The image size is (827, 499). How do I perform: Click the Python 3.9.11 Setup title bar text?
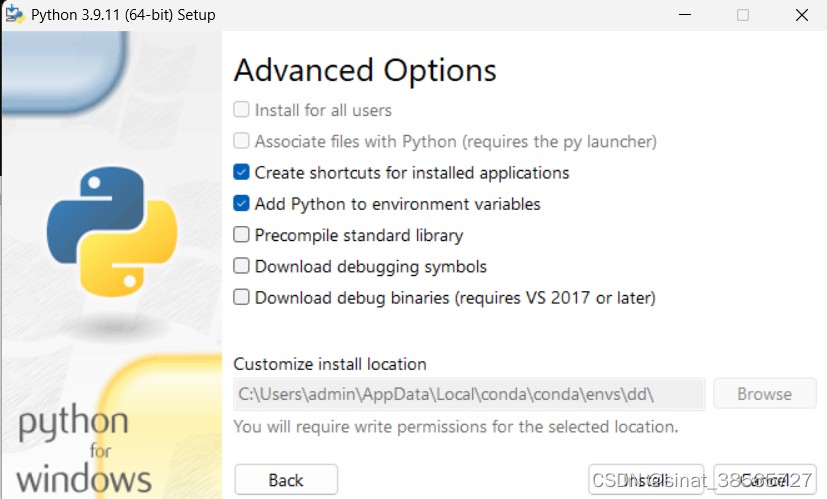point(123,15)
